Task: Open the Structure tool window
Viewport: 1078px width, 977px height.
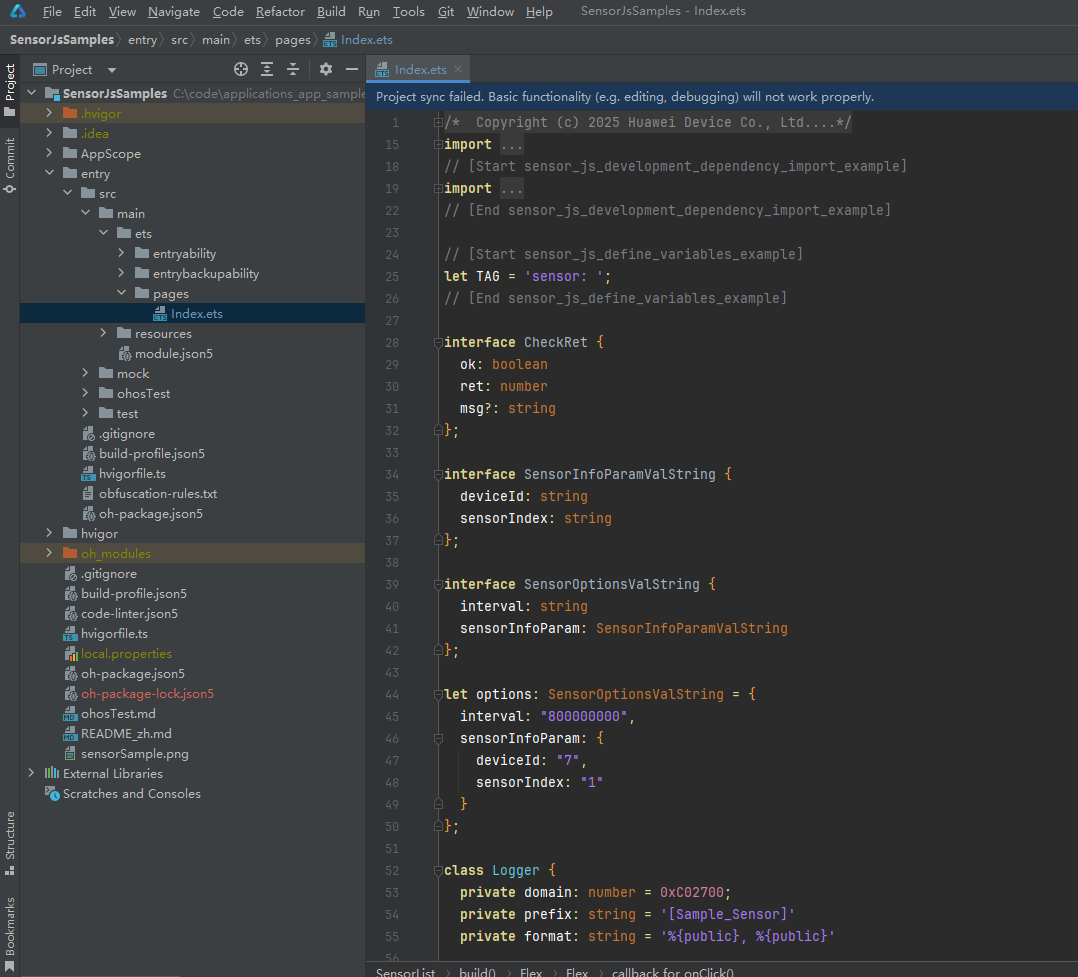Action: tap(10, 838)
